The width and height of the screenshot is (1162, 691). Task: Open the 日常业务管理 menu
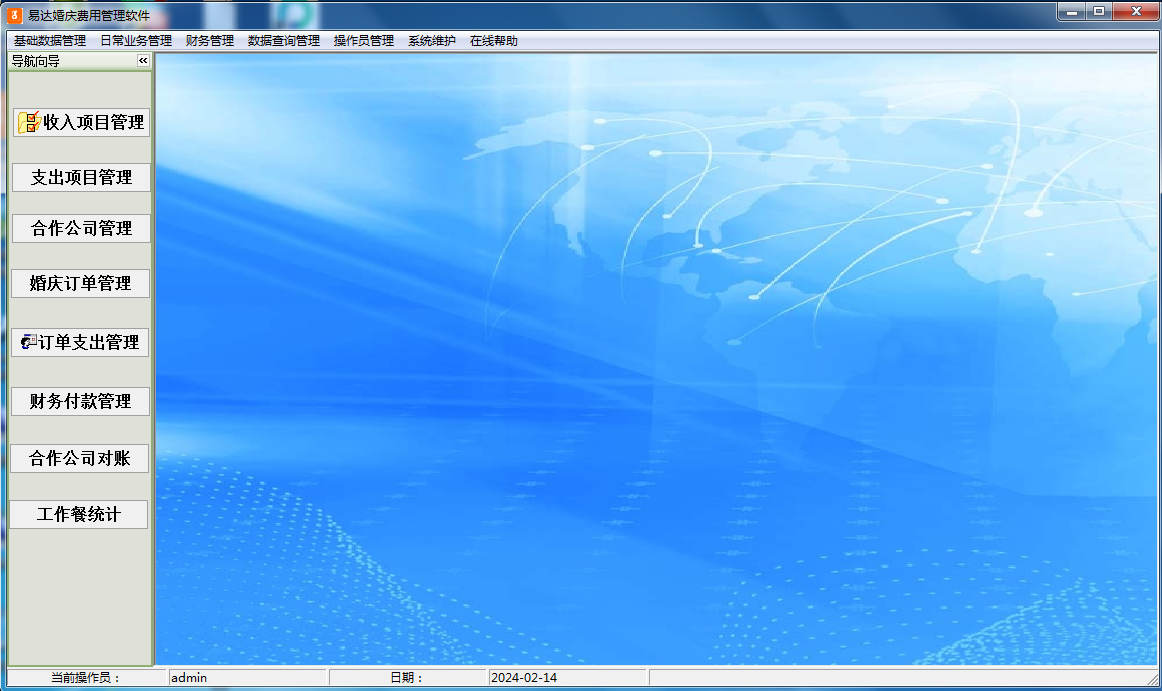(136, 41)
